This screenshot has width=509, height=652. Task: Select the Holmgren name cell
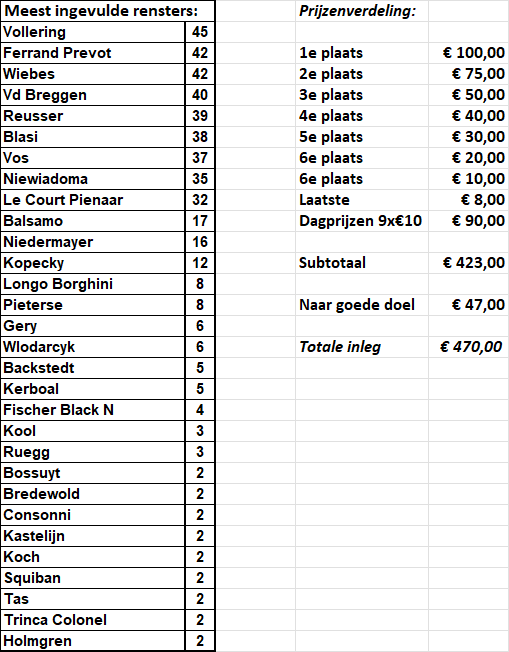[93, 641]
